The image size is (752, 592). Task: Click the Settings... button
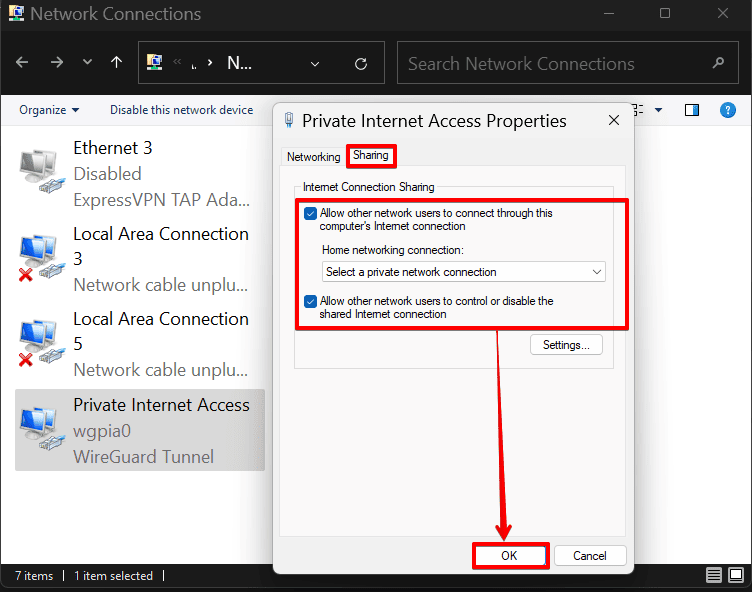point(566,345)
